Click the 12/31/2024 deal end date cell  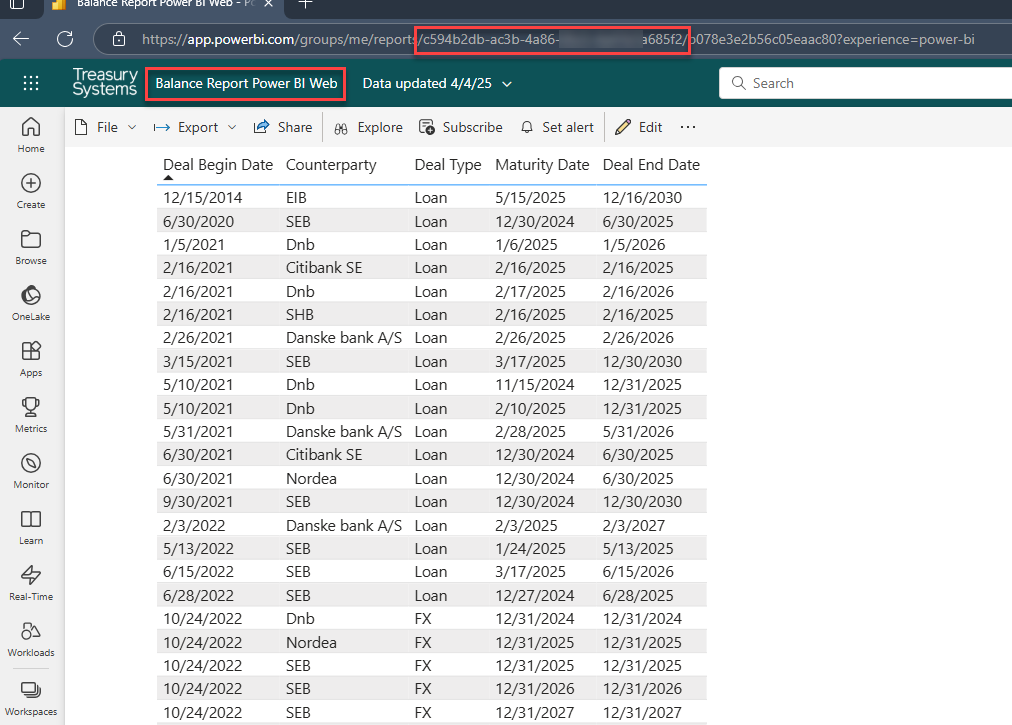tap(642, 618)
